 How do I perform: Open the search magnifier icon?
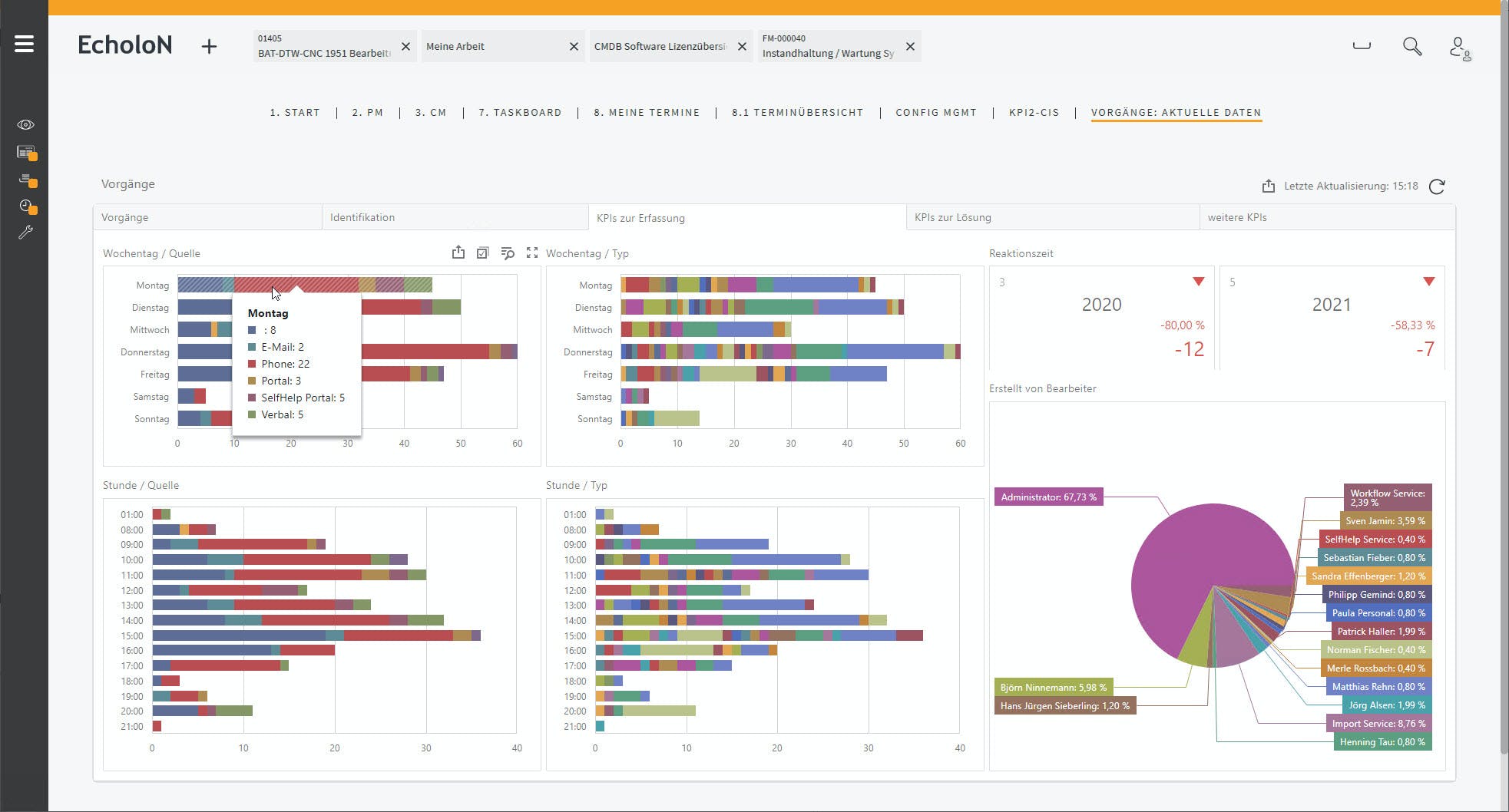(x=1411, y=46)
